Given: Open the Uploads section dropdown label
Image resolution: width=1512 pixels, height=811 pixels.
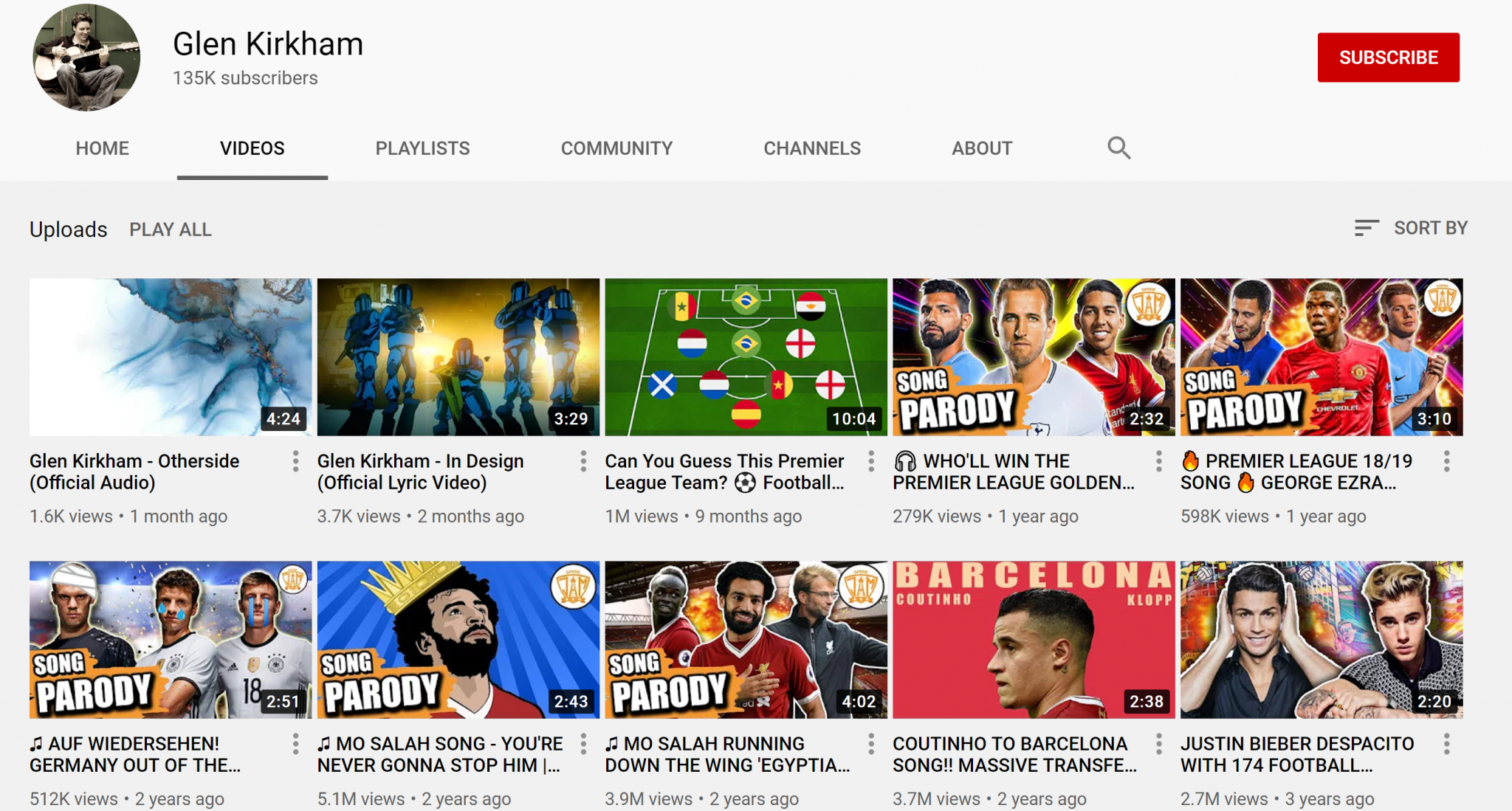Looking at the screenshot, I should pyautogui.click(x=69, y=230).
